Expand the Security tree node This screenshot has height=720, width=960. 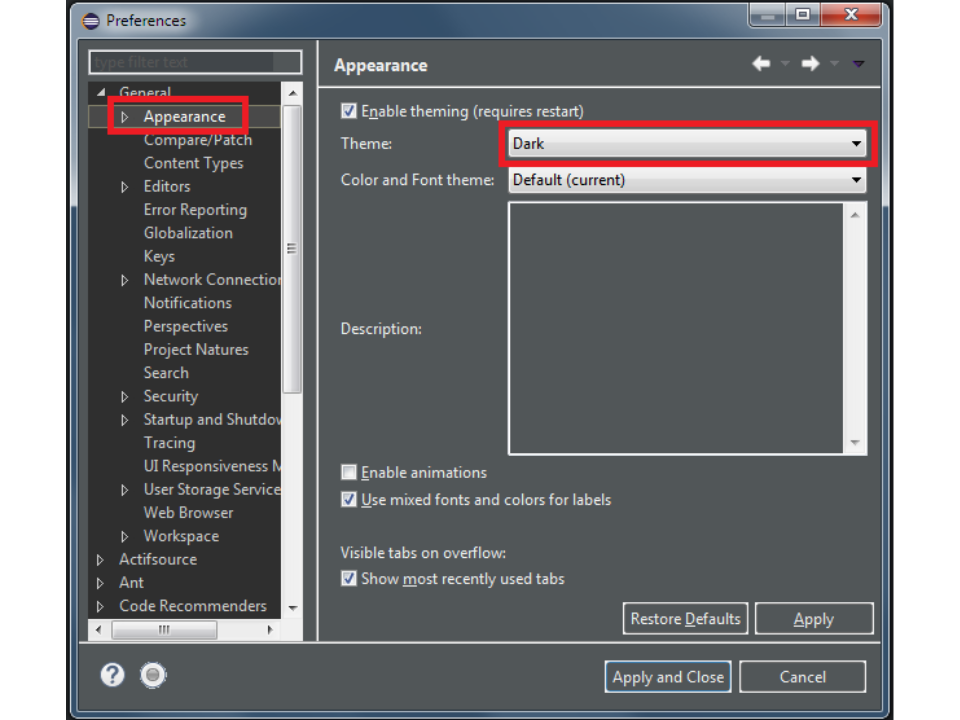pos(125,397)
